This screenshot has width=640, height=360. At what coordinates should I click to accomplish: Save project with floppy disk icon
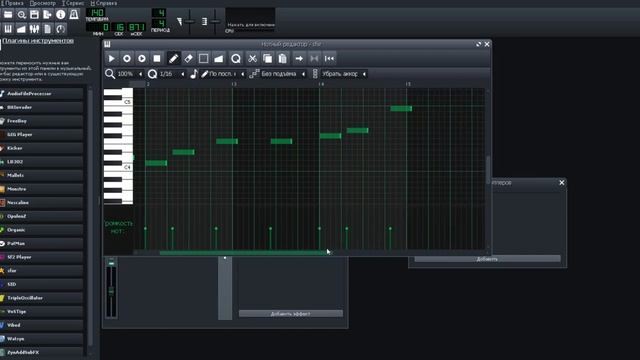click(34, 15)
